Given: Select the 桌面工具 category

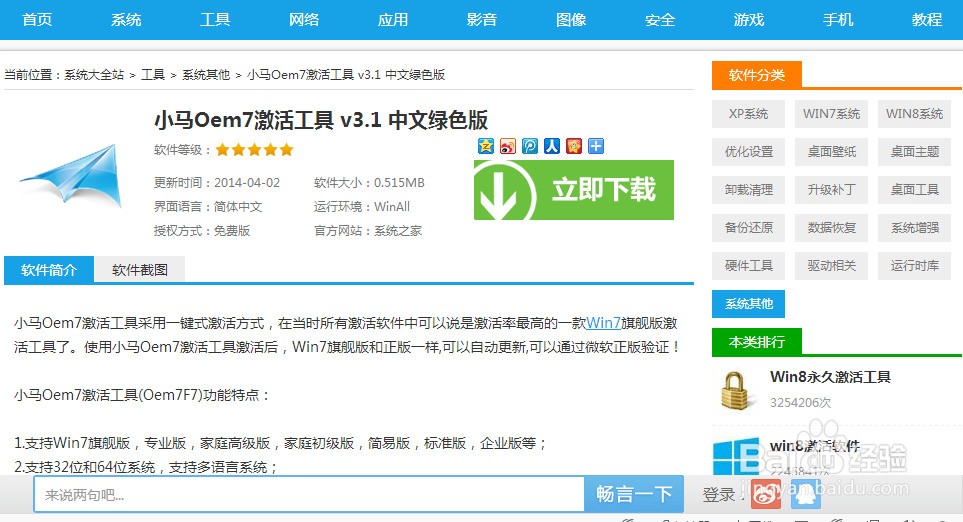Looking at the screenshot, I should (914, 190).
